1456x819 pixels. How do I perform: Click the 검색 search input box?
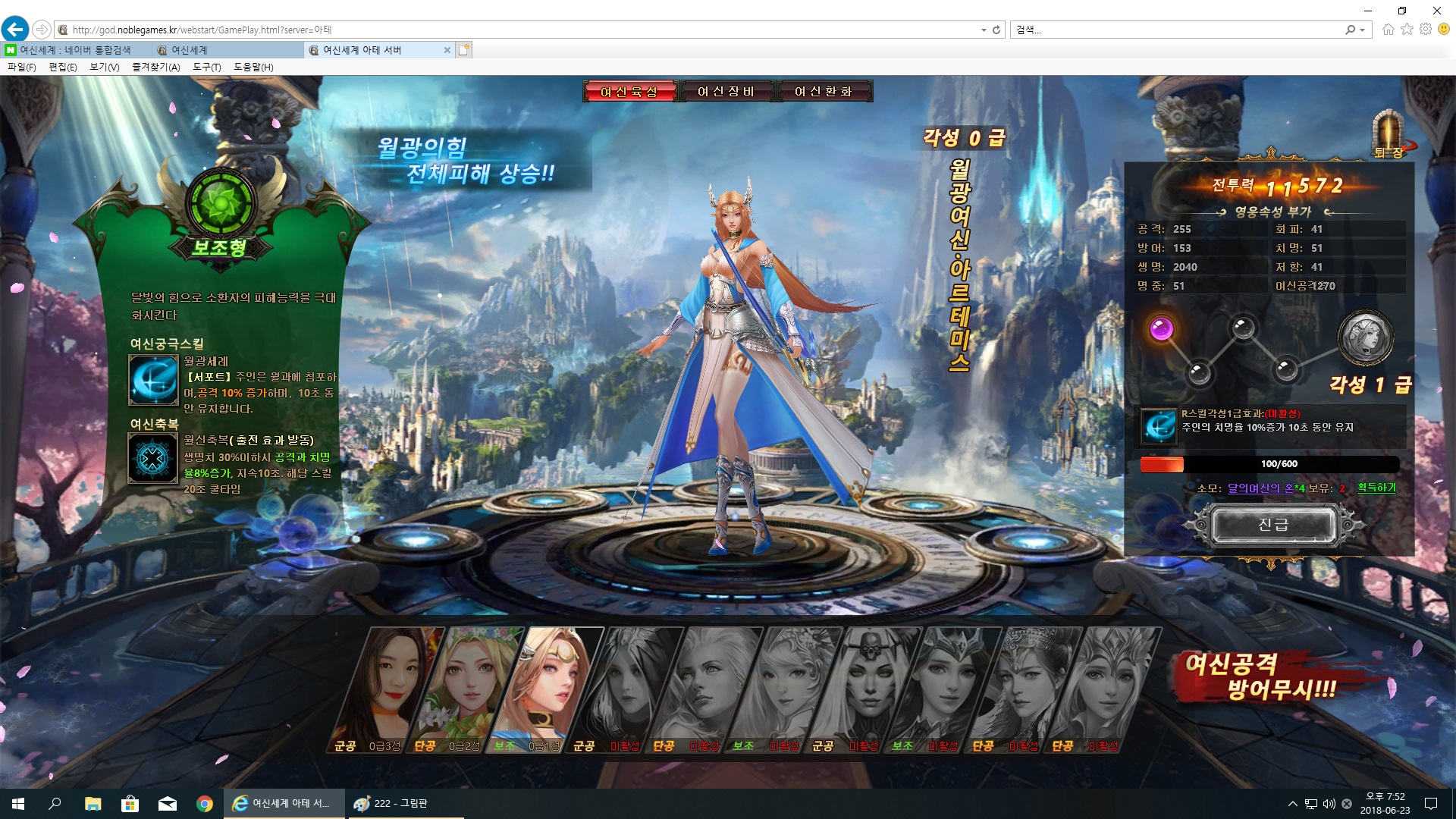coord(1177,30)
